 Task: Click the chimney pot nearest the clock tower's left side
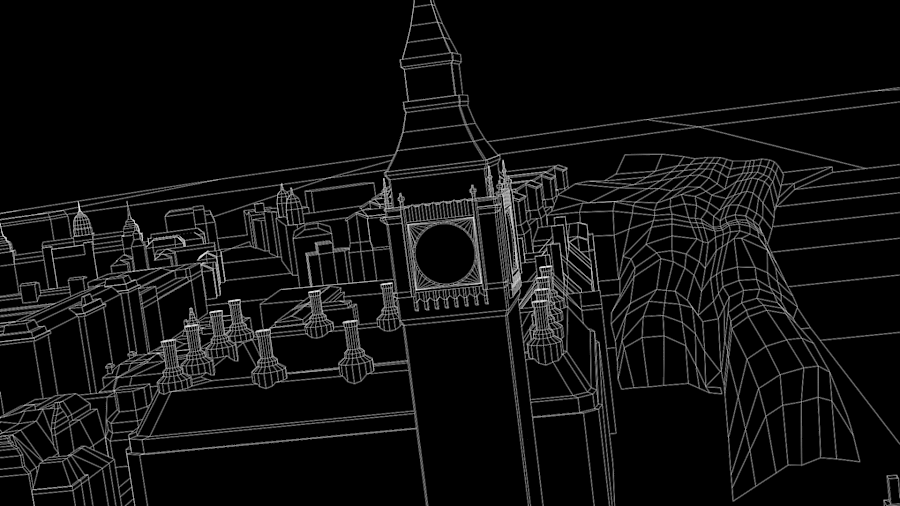coord(389,307)
